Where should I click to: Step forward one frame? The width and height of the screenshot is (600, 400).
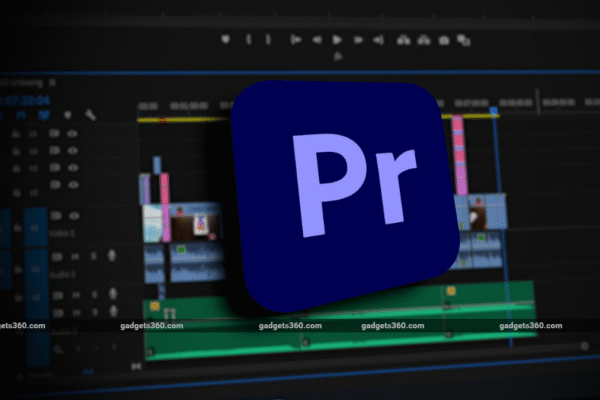tap(358, 40)
